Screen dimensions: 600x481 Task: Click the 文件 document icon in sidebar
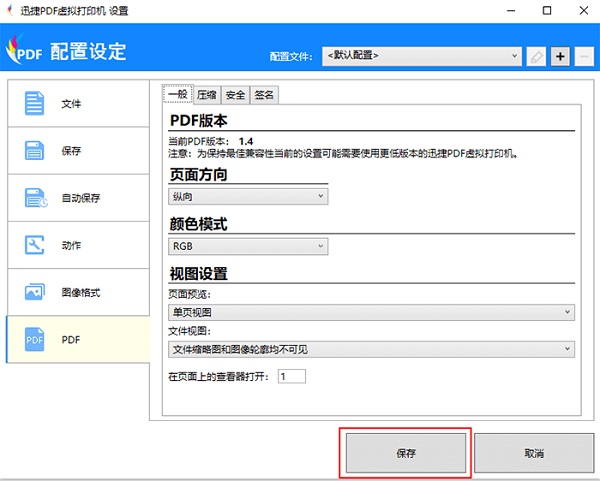click(34, 103)
